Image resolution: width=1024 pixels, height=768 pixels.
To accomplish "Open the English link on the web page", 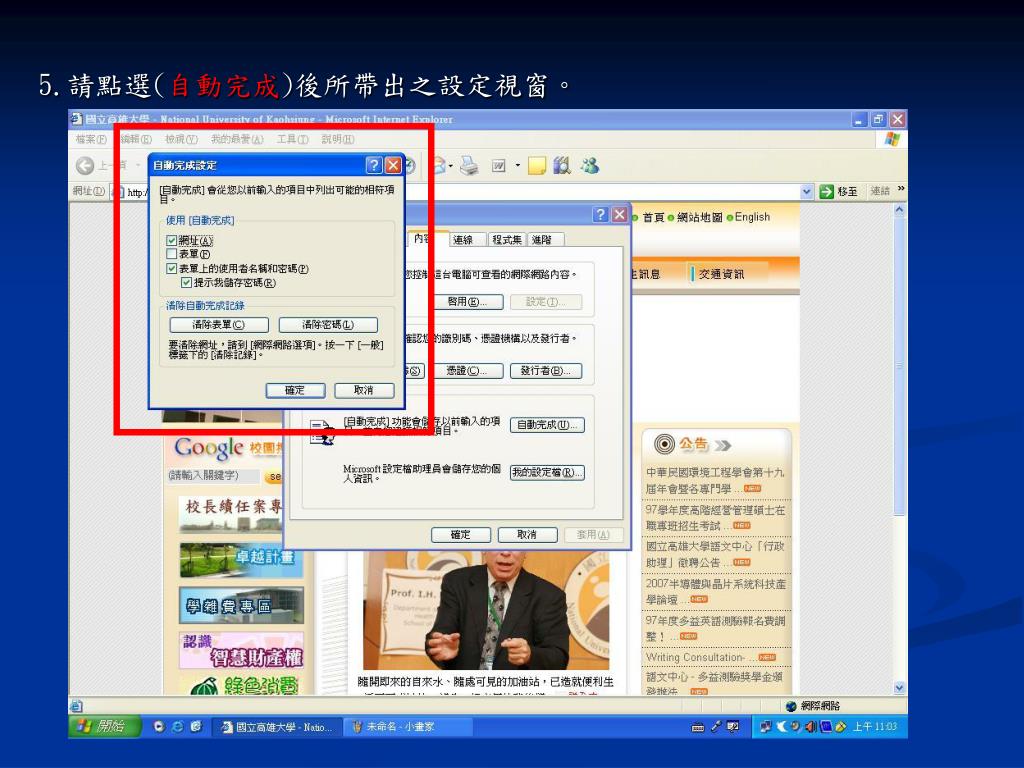I will (752, 217).
